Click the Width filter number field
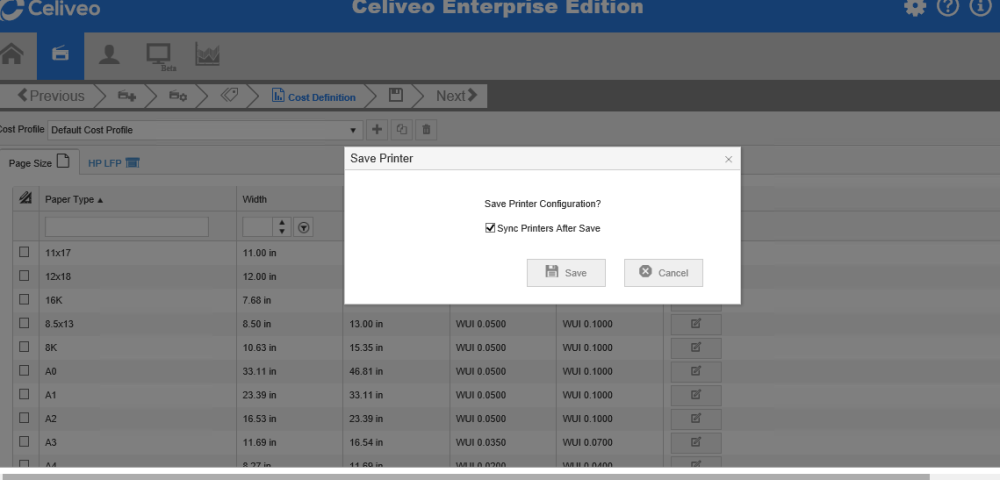The image size is (1000, 480). point(258,227)
